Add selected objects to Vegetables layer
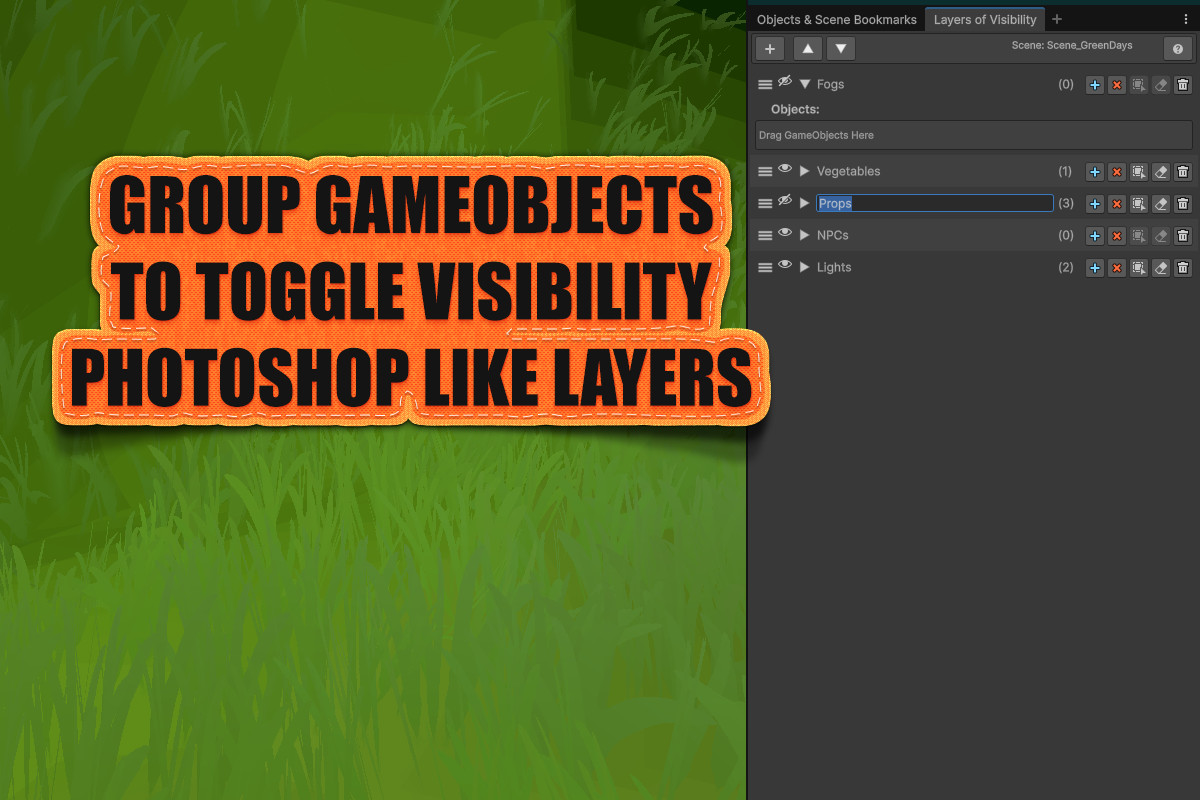Screen dimensions: 1200x800 [1095, 172]
